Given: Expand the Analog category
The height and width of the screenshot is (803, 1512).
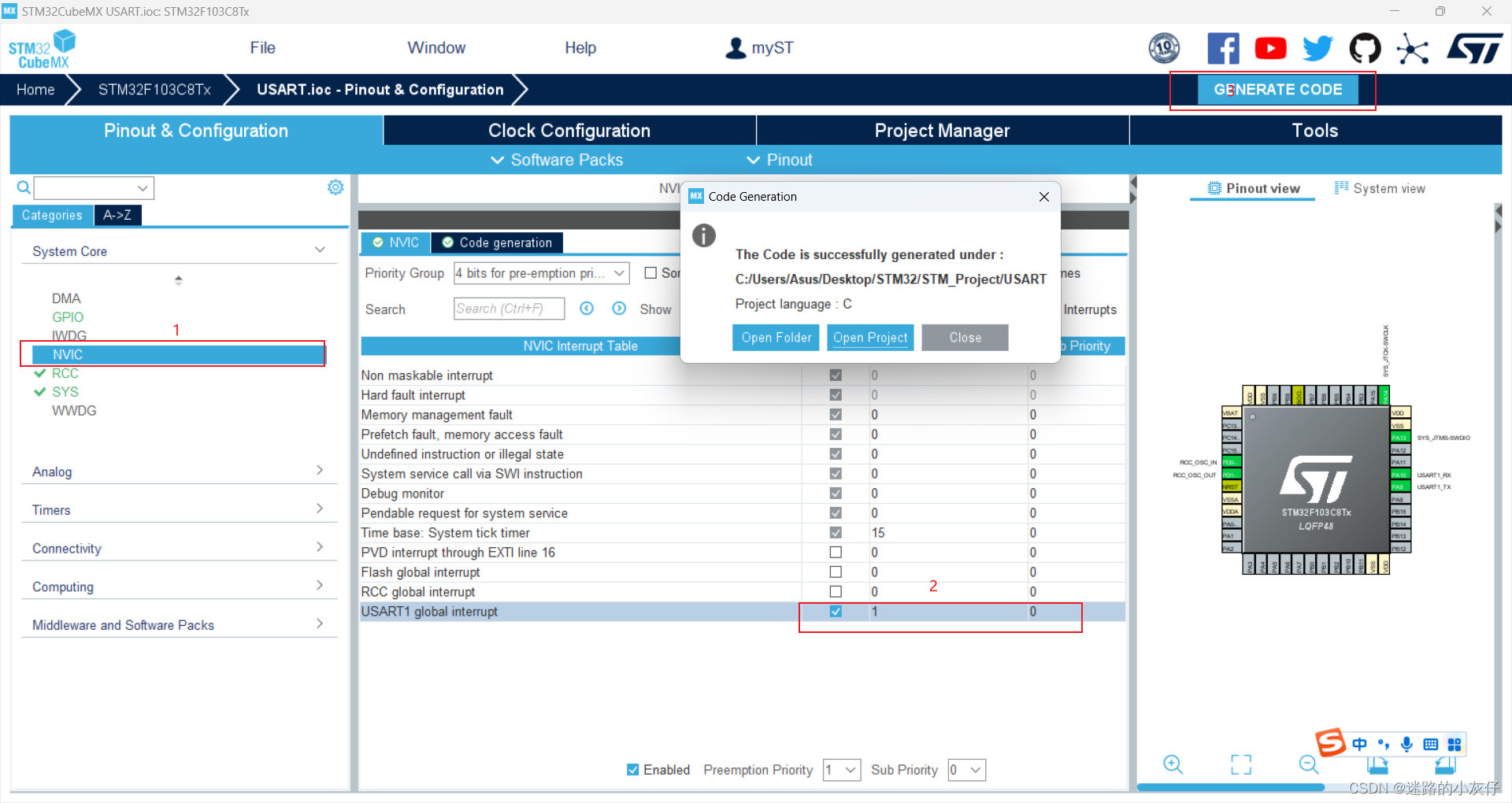Looking at the screenshot, I should (320, 471).
